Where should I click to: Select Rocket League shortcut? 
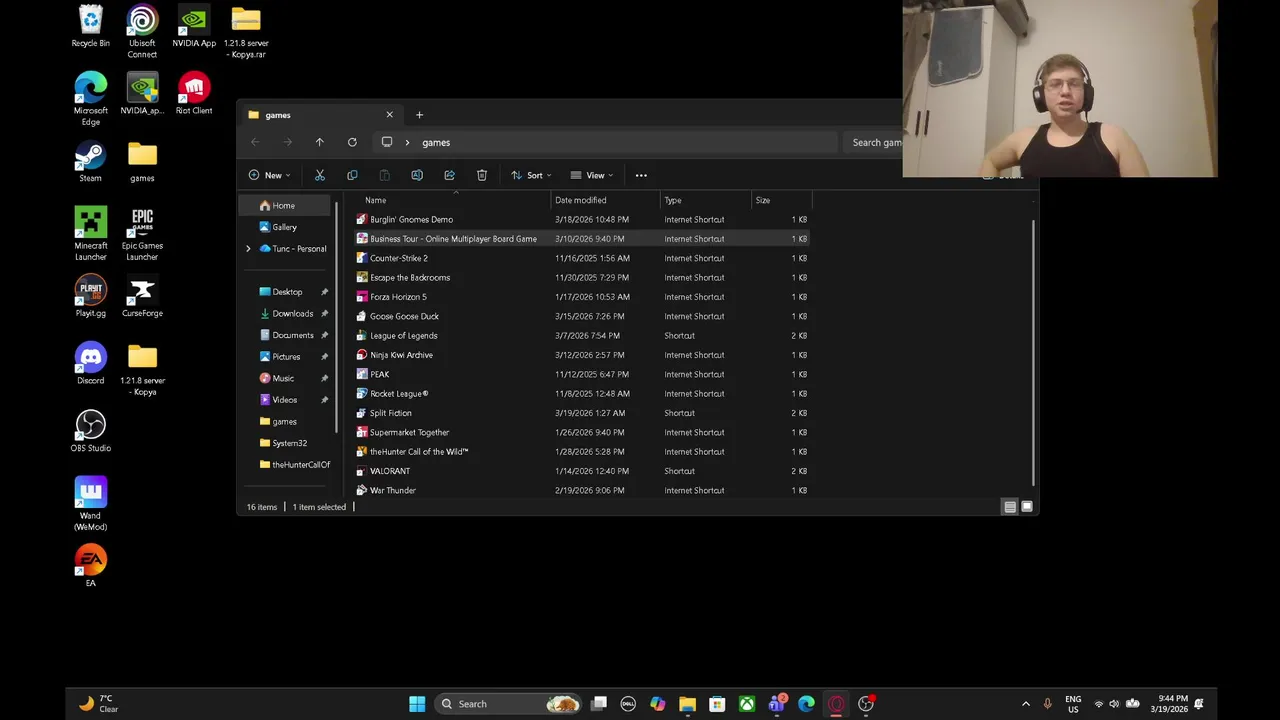coord(581,394)
